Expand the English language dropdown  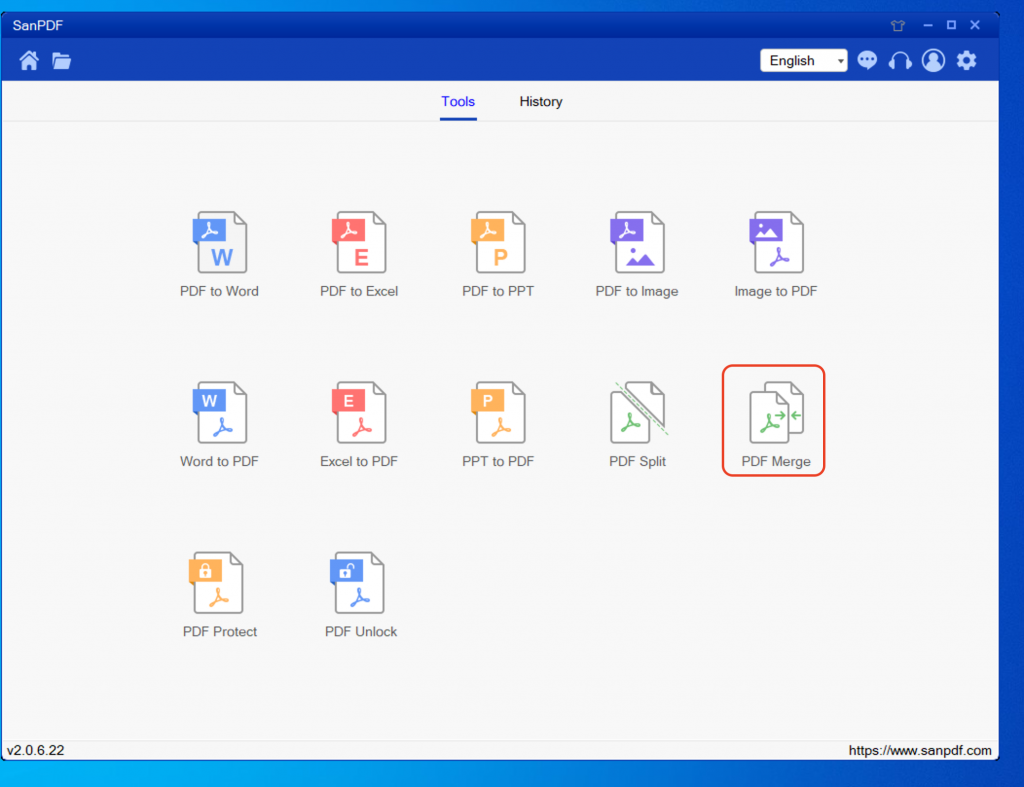[x=803, y=61]
